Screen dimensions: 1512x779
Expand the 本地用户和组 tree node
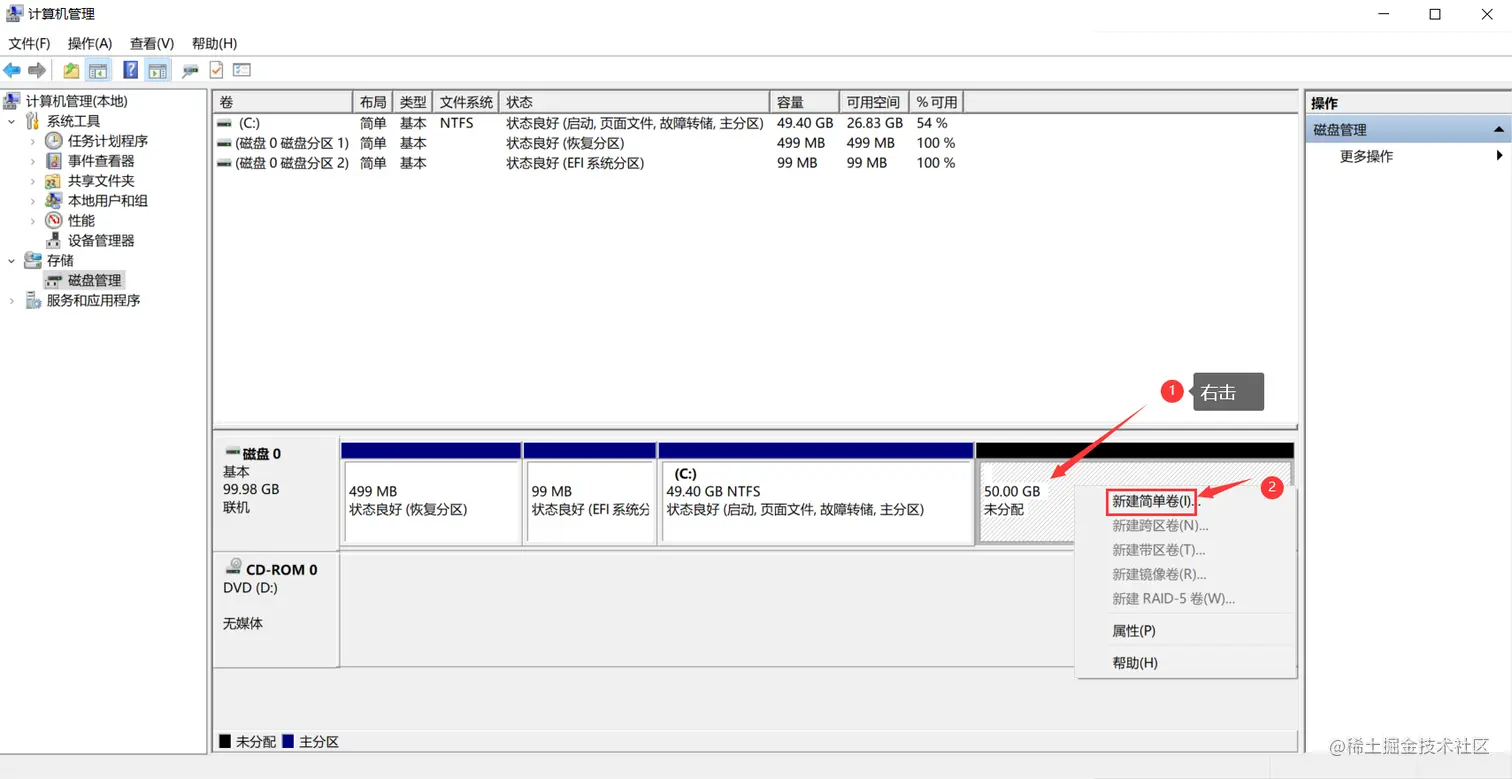click(33, 201)
